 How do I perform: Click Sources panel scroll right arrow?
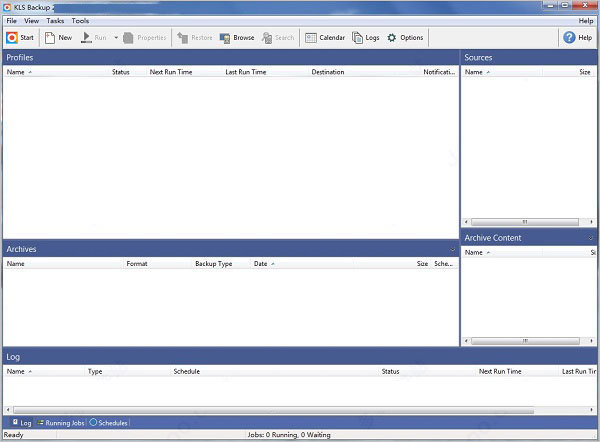(591, 222)
